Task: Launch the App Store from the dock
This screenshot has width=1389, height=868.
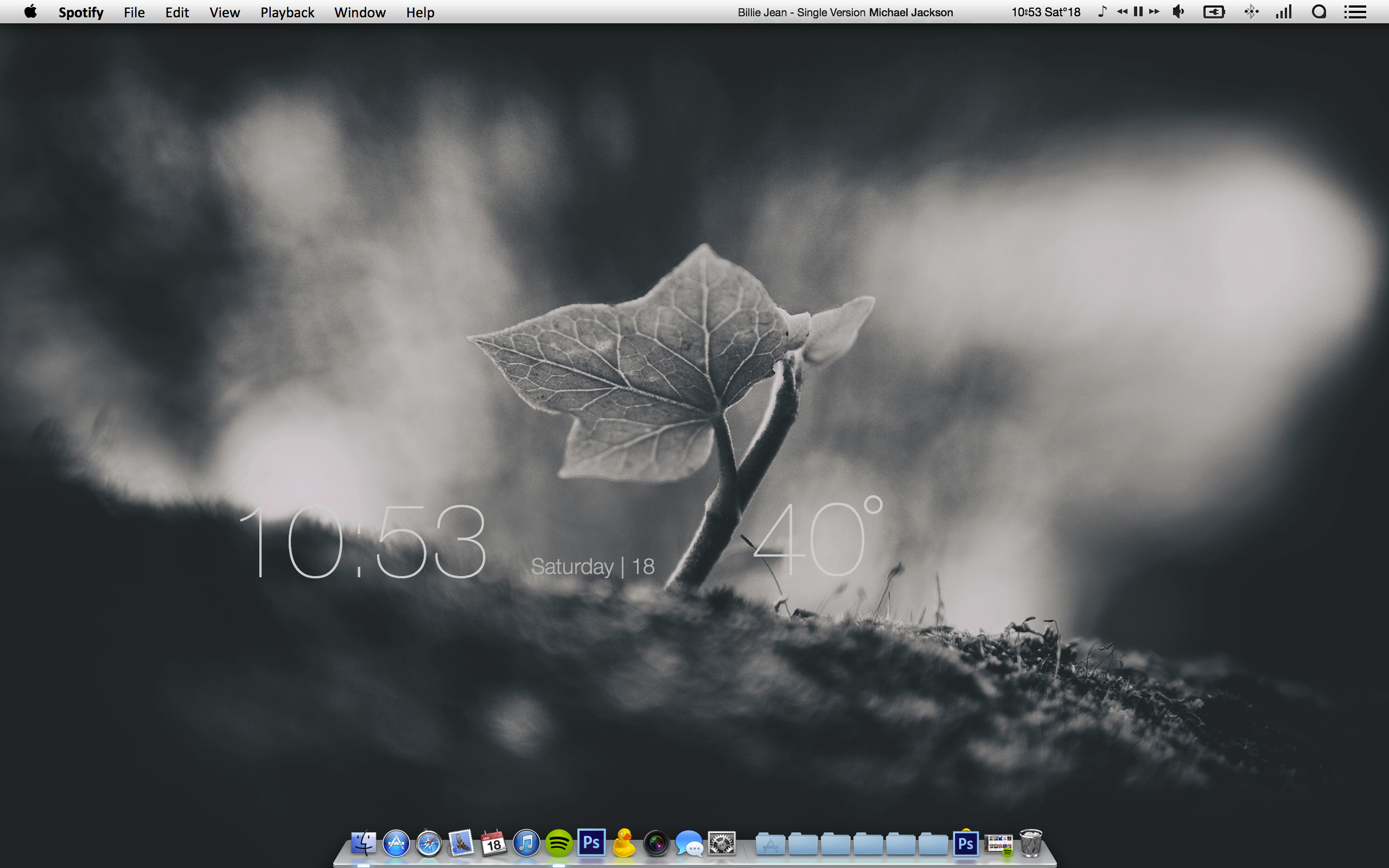Action: (x=396, y=844)
